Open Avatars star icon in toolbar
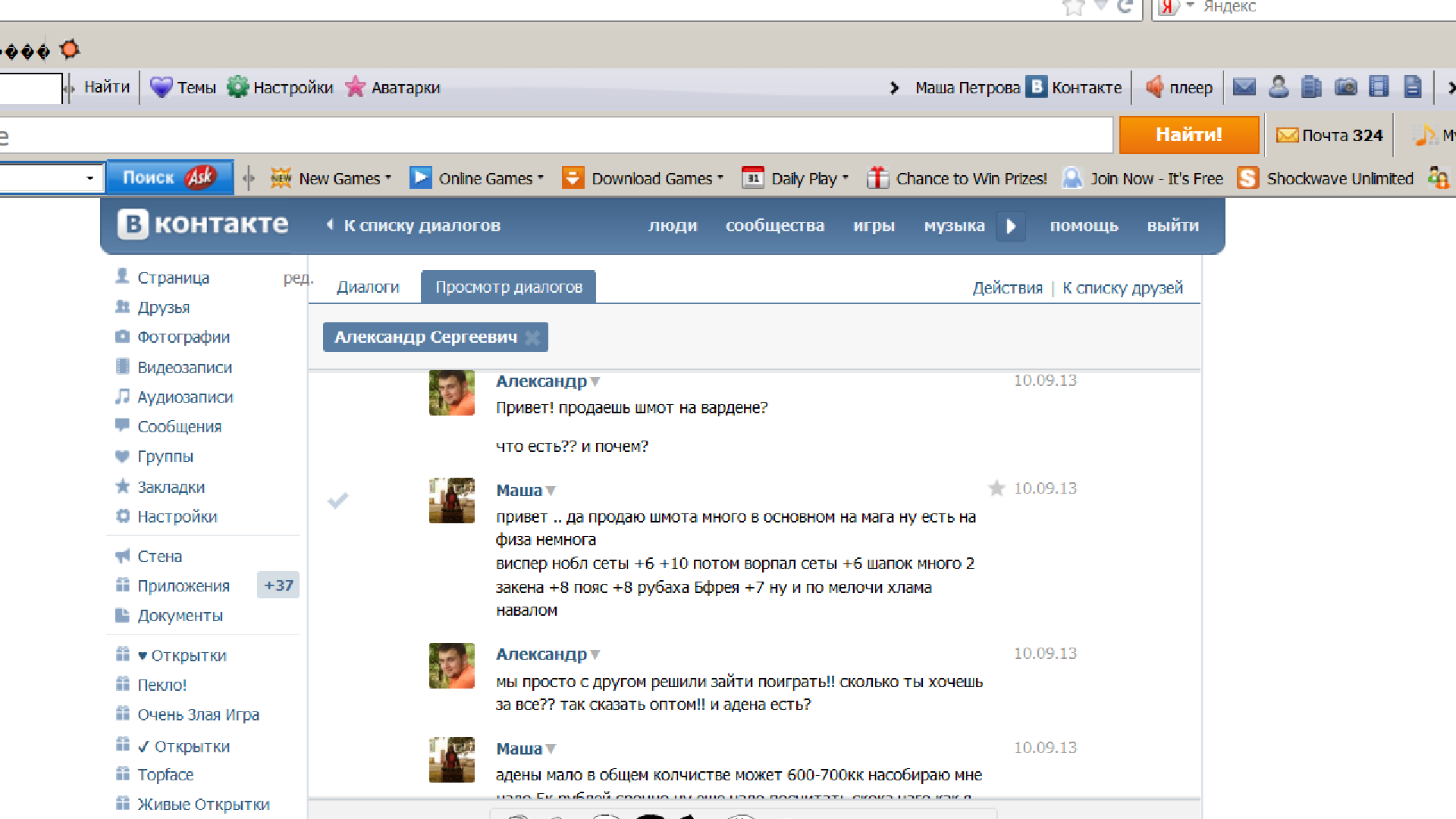This screenshot has width=1456, height=819. (355, 87)
